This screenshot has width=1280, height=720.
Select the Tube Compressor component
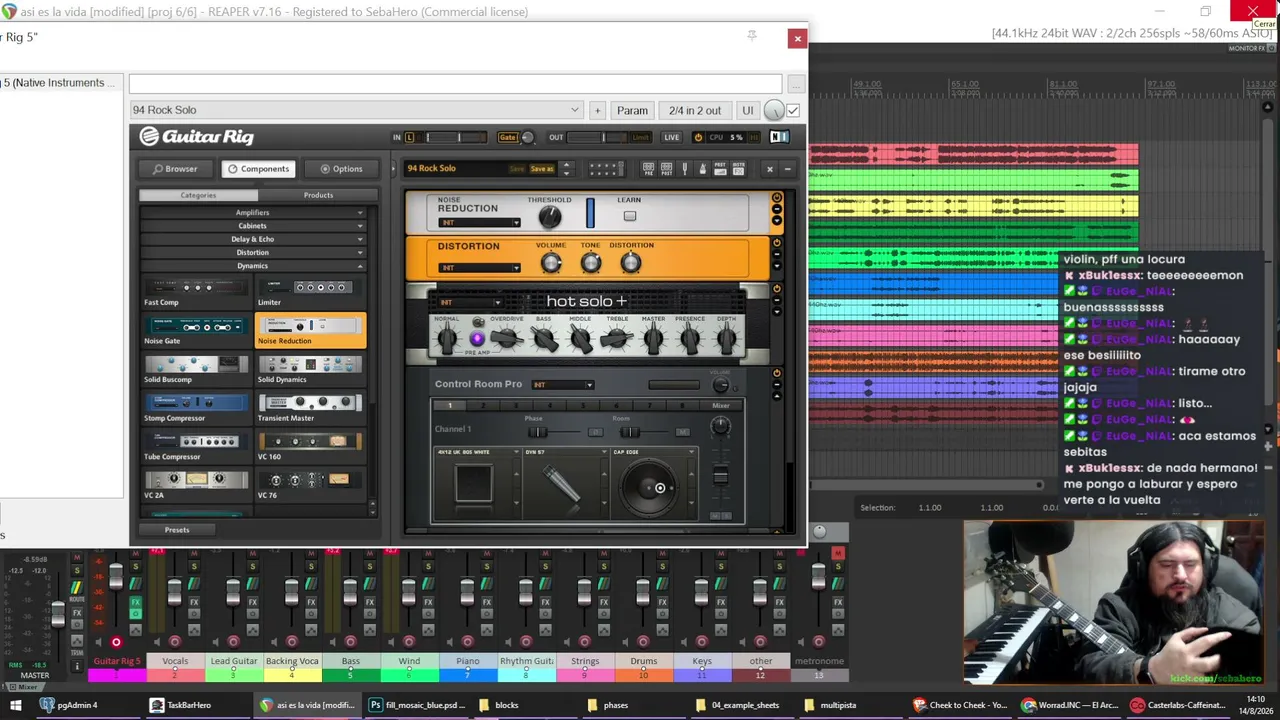[x=196, y=447]
